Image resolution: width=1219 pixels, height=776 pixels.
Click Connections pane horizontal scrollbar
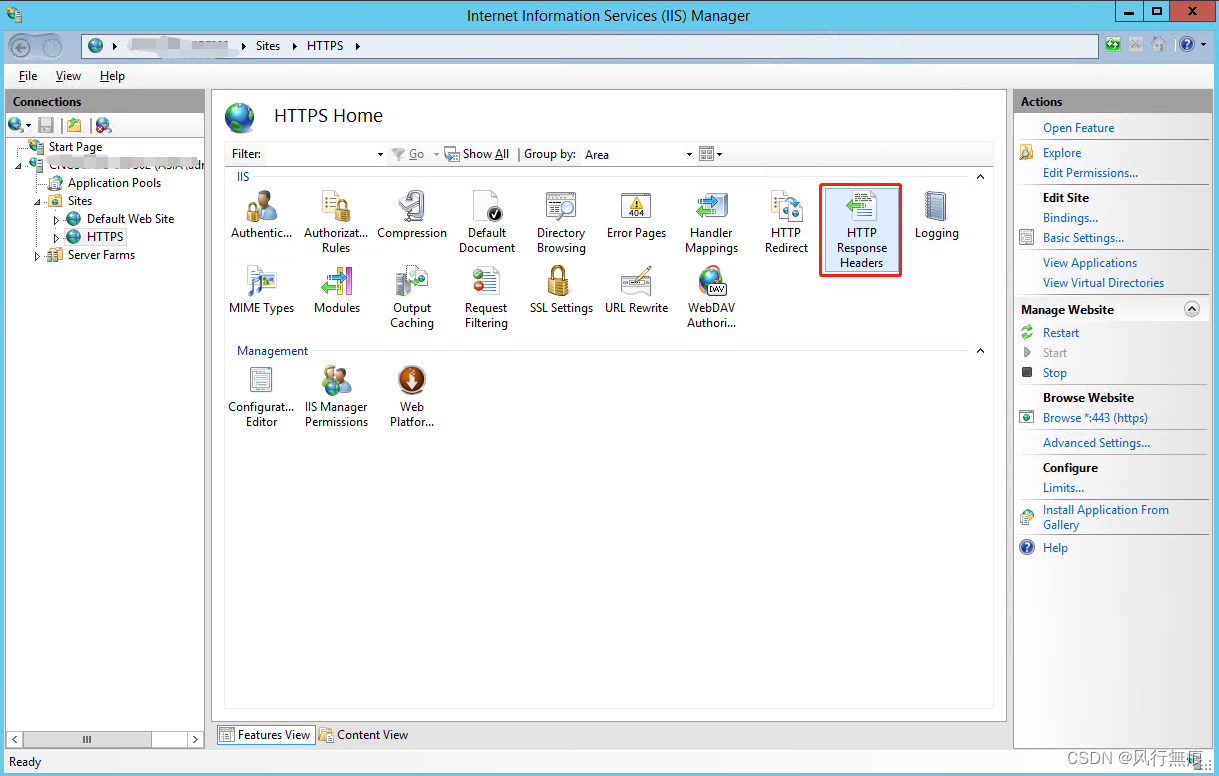pos(105,739)
